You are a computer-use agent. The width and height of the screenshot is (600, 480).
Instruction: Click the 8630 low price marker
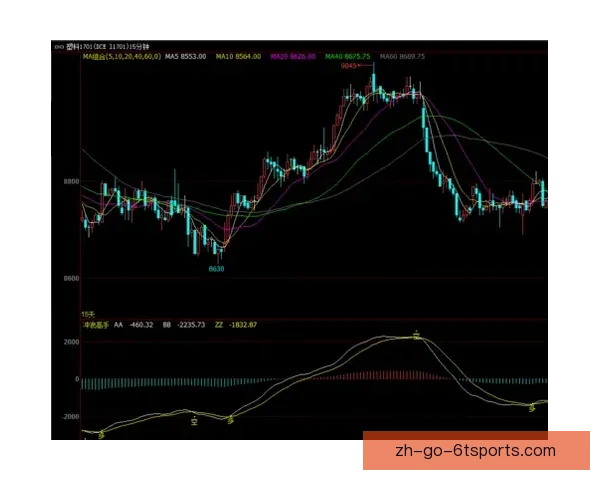point(216,269)
